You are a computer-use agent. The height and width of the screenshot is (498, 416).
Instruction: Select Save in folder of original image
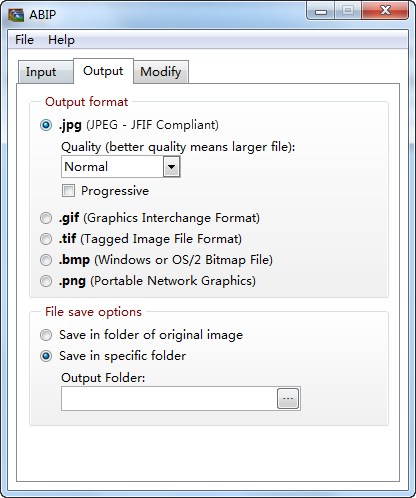click(x=46, y=335)
